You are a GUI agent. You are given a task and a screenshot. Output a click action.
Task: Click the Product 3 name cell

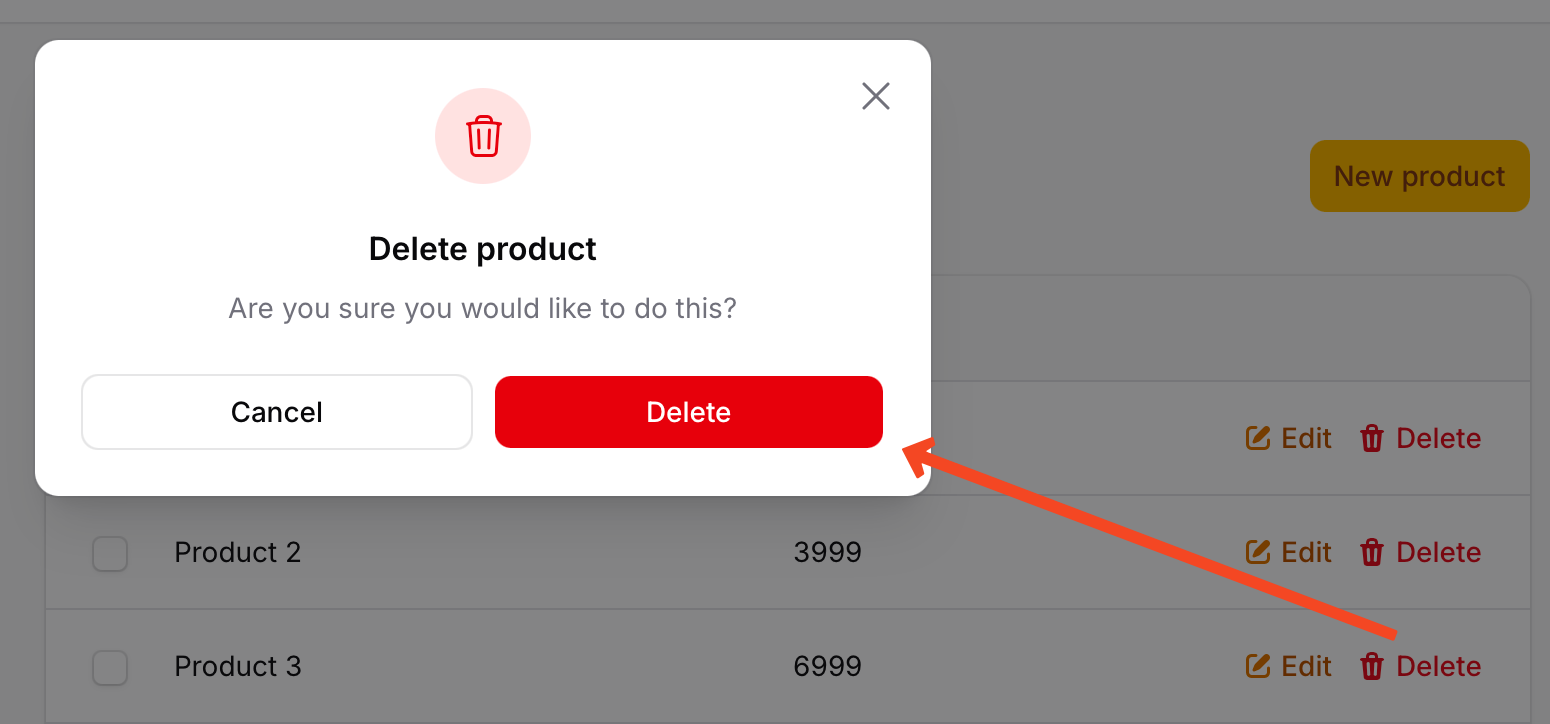coord(238,666)
